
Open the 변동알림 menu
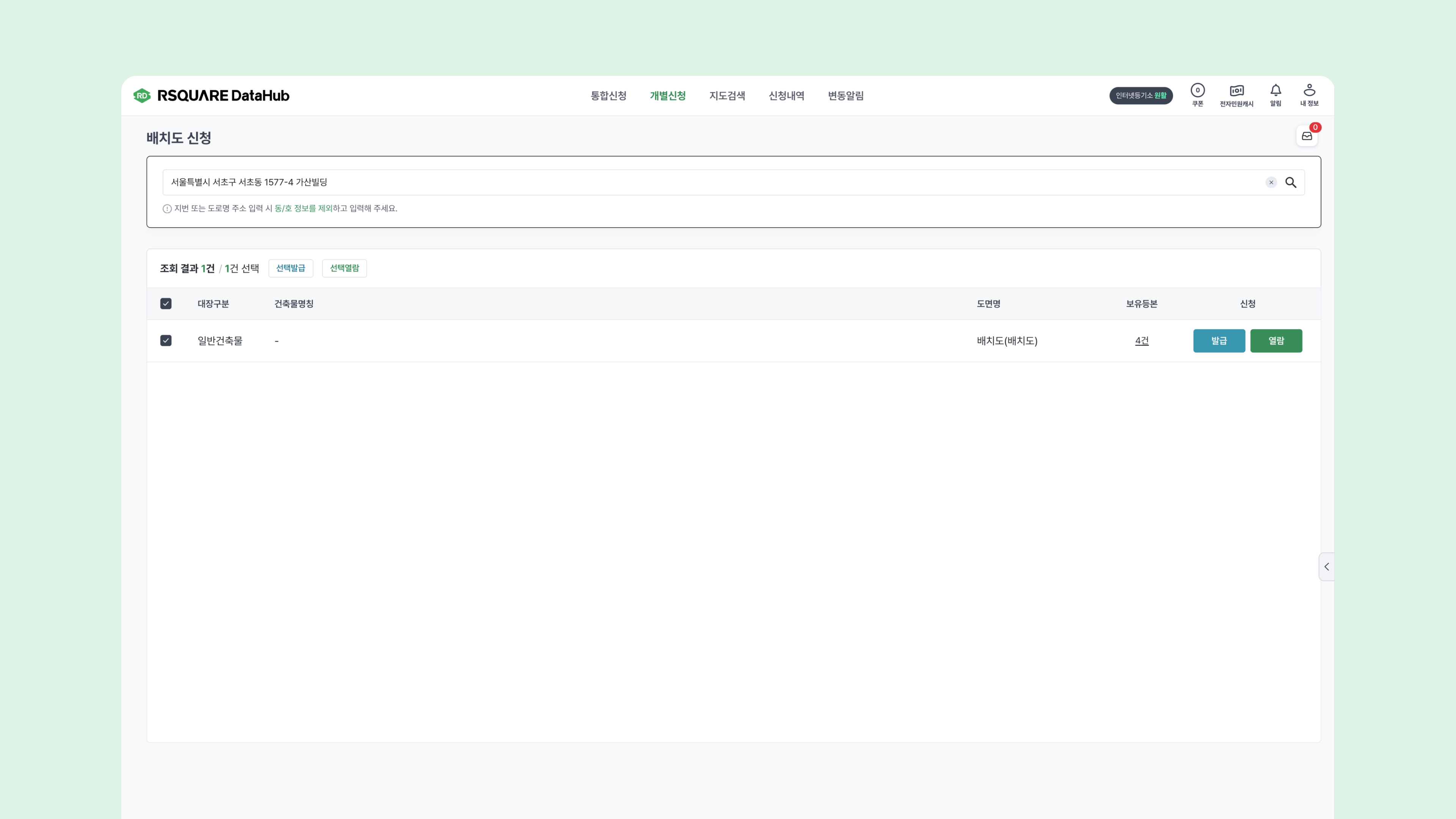tap(846, 96)
